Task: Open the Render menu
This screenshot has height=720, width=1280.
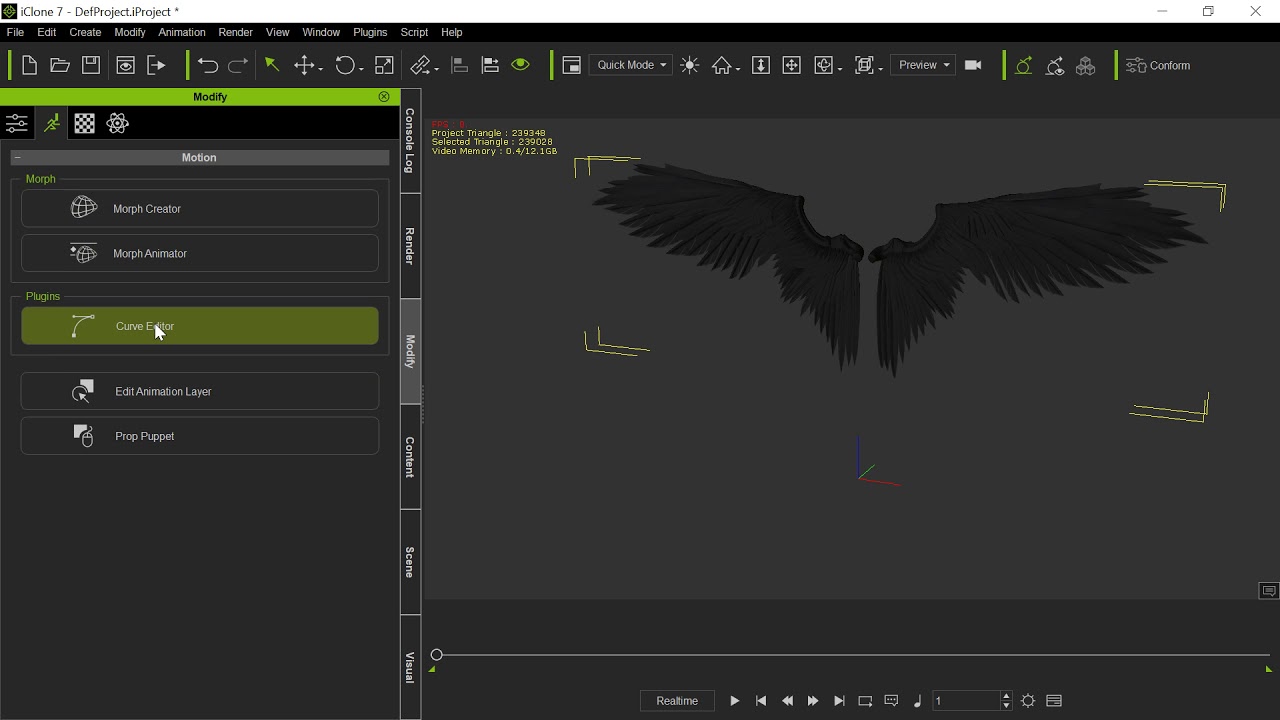Action: tap(235, 32)
